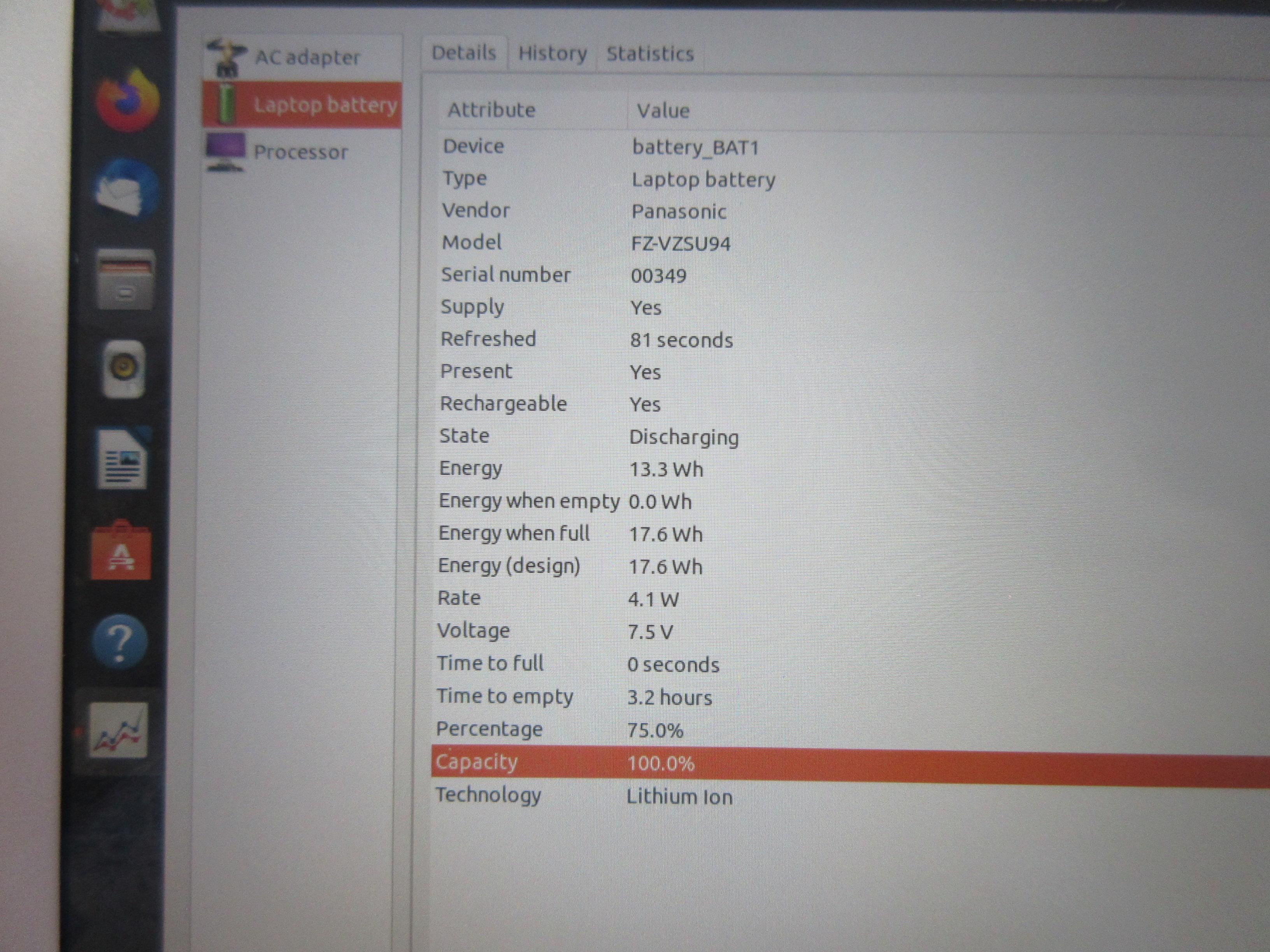
Task: Select the Rechargeable attribute row
Action: click(503, 404)
